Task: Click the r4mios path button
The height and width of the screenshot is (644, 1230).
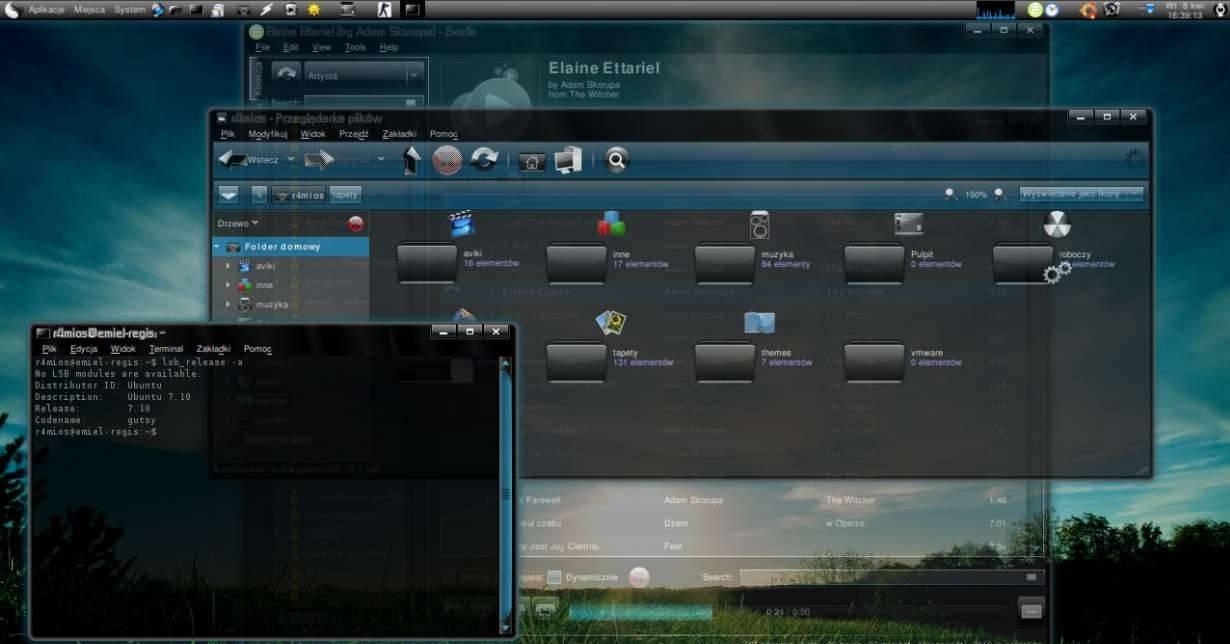Action: [x=299, y=195]
